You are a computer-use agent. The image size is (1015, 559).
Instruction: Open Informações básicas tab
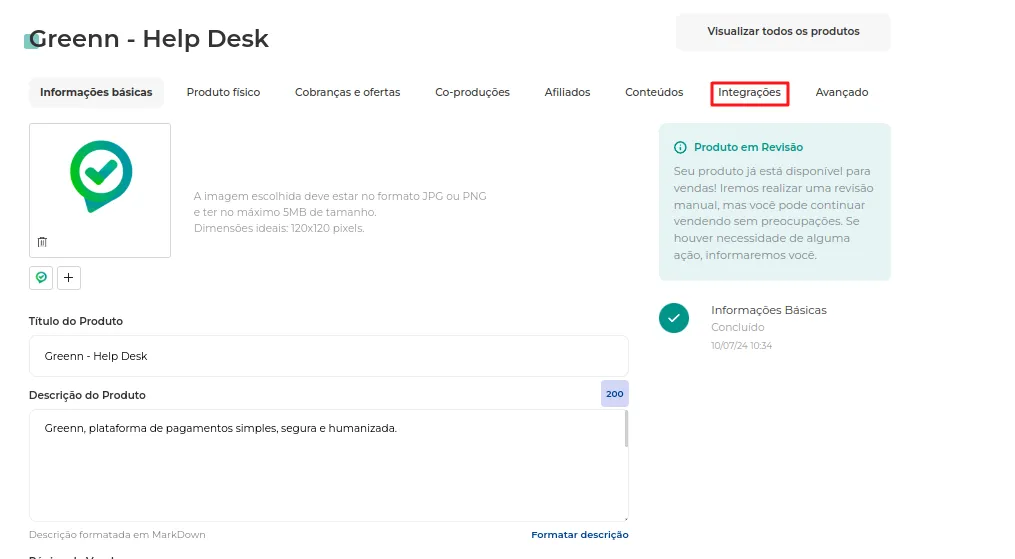pyautogui.click(x=96, y=93)
